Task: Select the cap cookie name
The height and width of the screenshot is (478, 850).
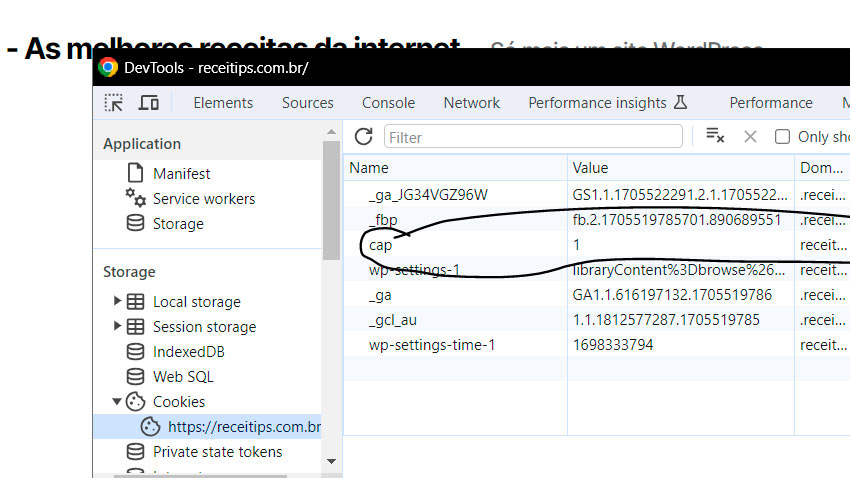Action: coord(380,245)
